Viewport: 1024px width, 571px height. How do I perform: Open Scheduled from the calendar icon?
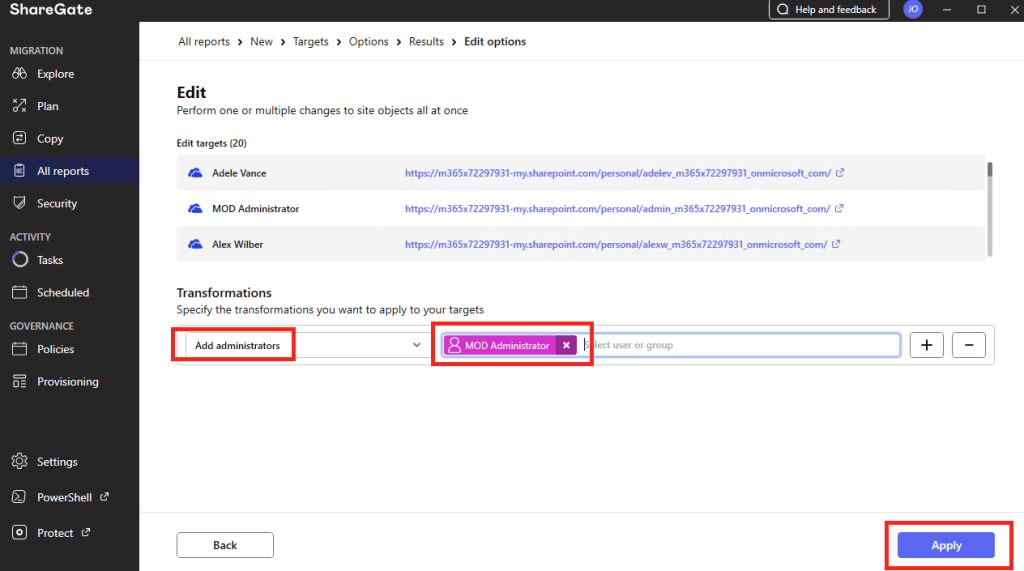[x=20, y=292]
